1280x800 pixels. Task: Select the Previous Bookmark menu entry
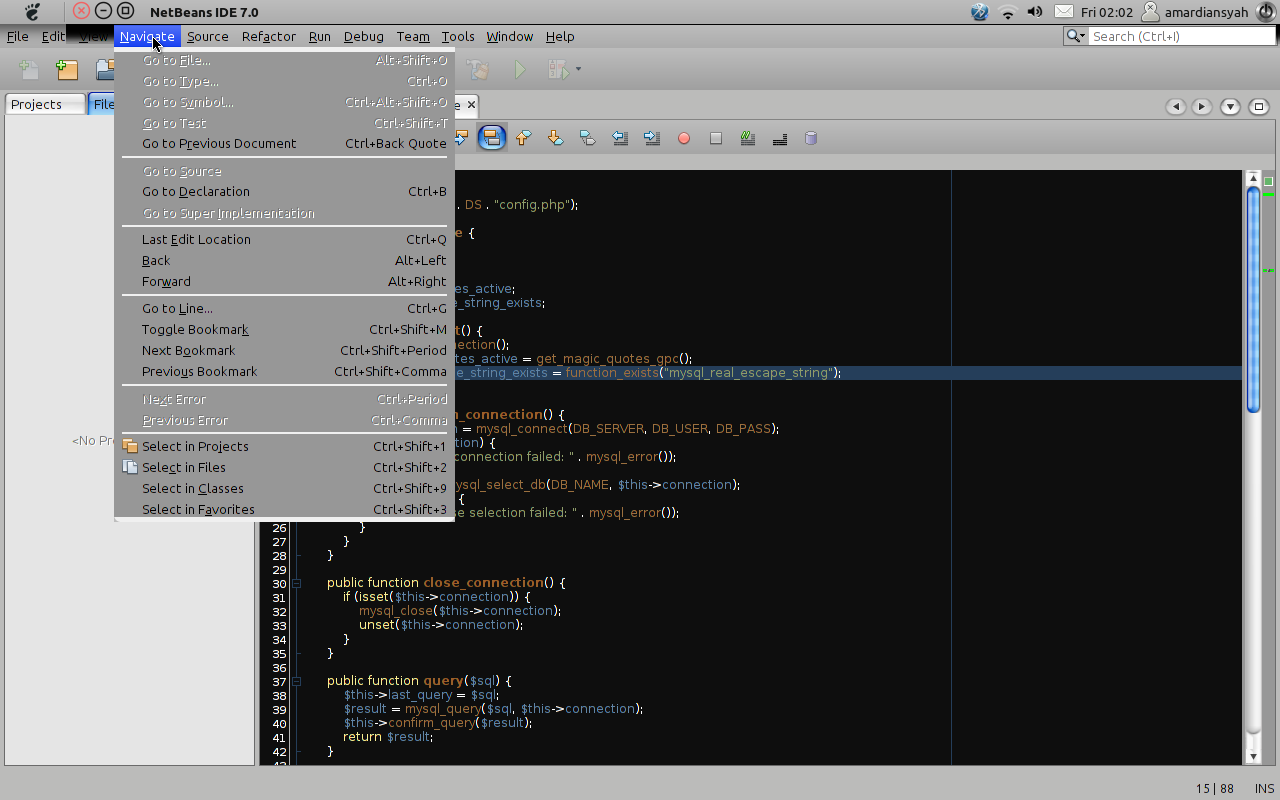pyautogui.click(x=285, y=372)
